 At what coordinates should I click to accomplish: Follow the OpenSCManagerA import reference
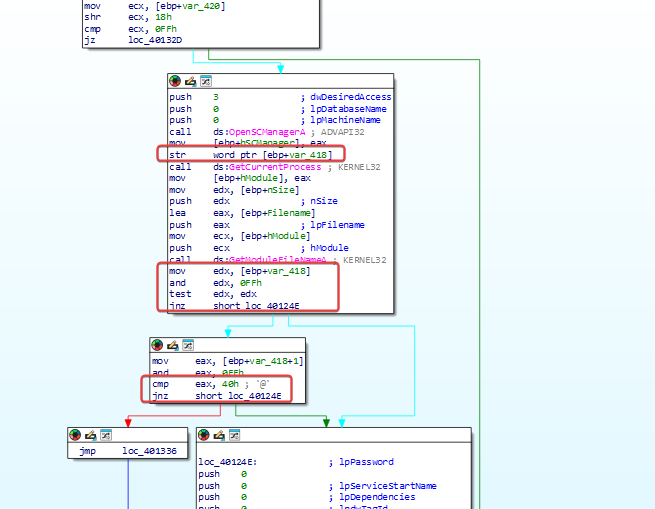[x=267, y=132]
